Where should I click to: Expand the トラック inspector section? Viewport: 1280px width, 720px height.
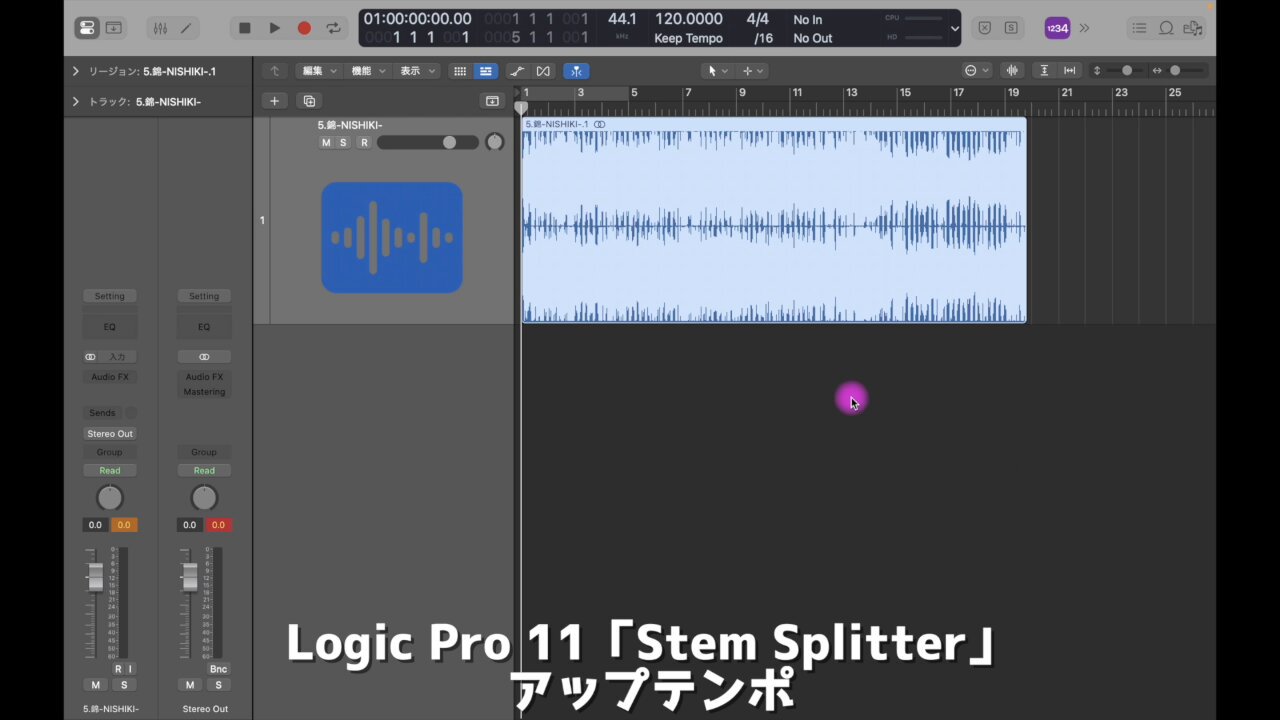pos(75,101)
